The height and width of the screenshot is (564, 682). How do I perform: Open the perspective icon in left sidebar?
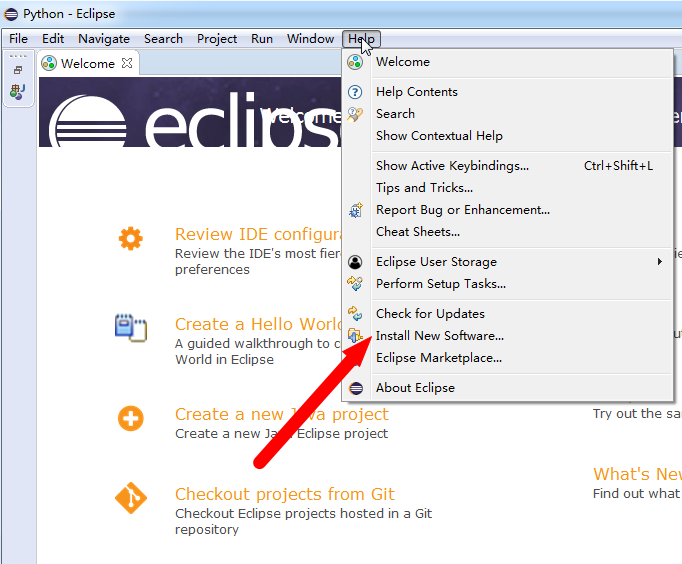pos(18,91)
